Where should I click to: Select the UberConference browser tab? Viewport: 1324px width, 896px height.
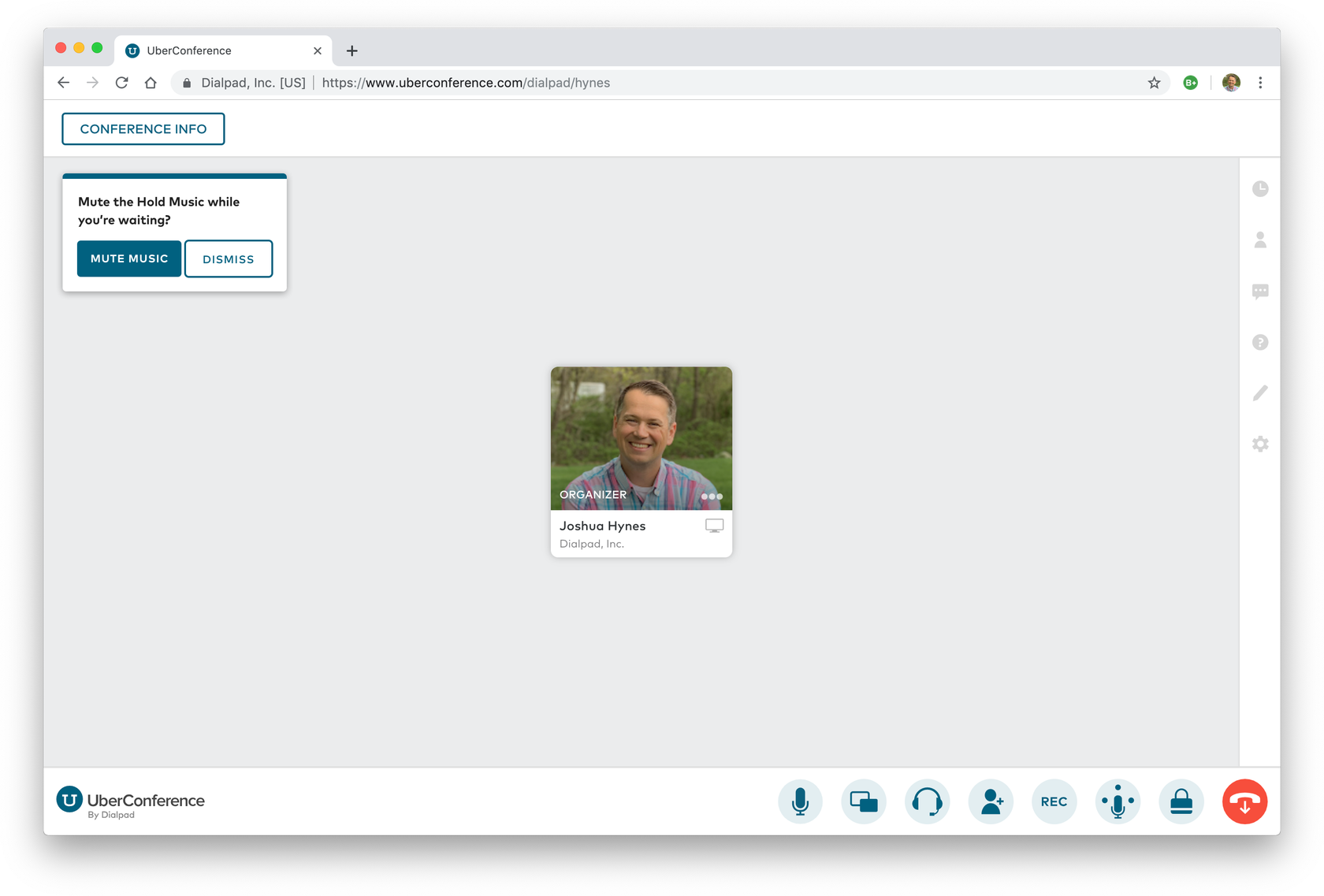pos(223,50)
